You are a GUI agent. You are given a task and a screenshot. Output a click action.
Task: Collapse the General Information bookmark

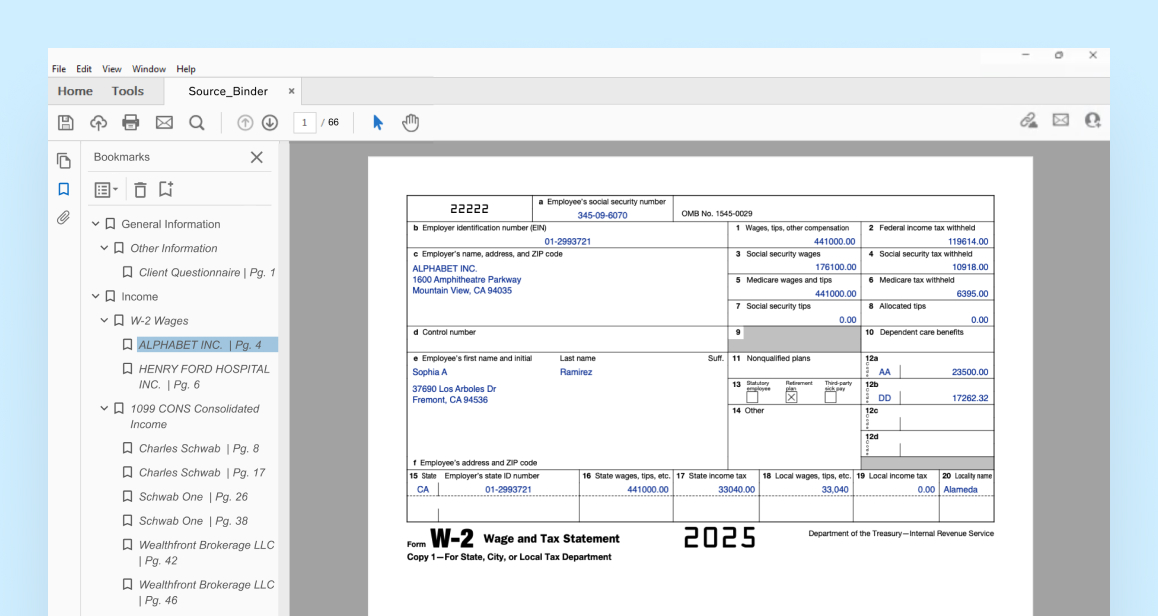95,223
